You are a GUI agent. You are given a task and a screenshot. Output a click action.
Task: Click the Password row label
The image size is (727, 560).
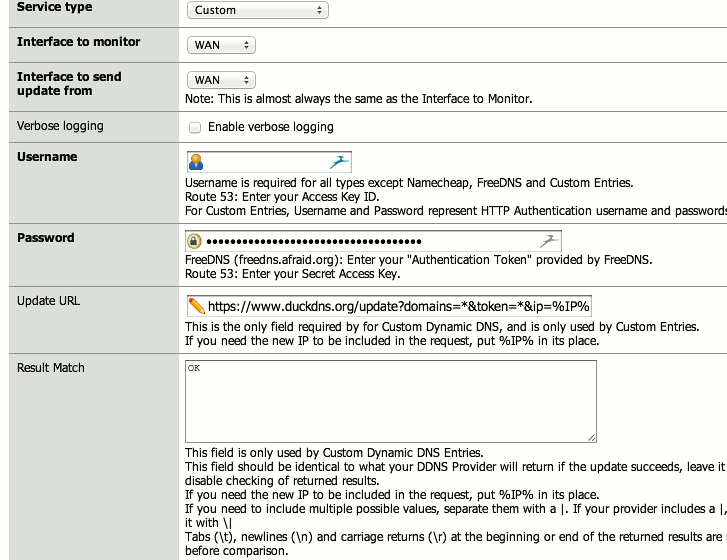pos(45,238)
